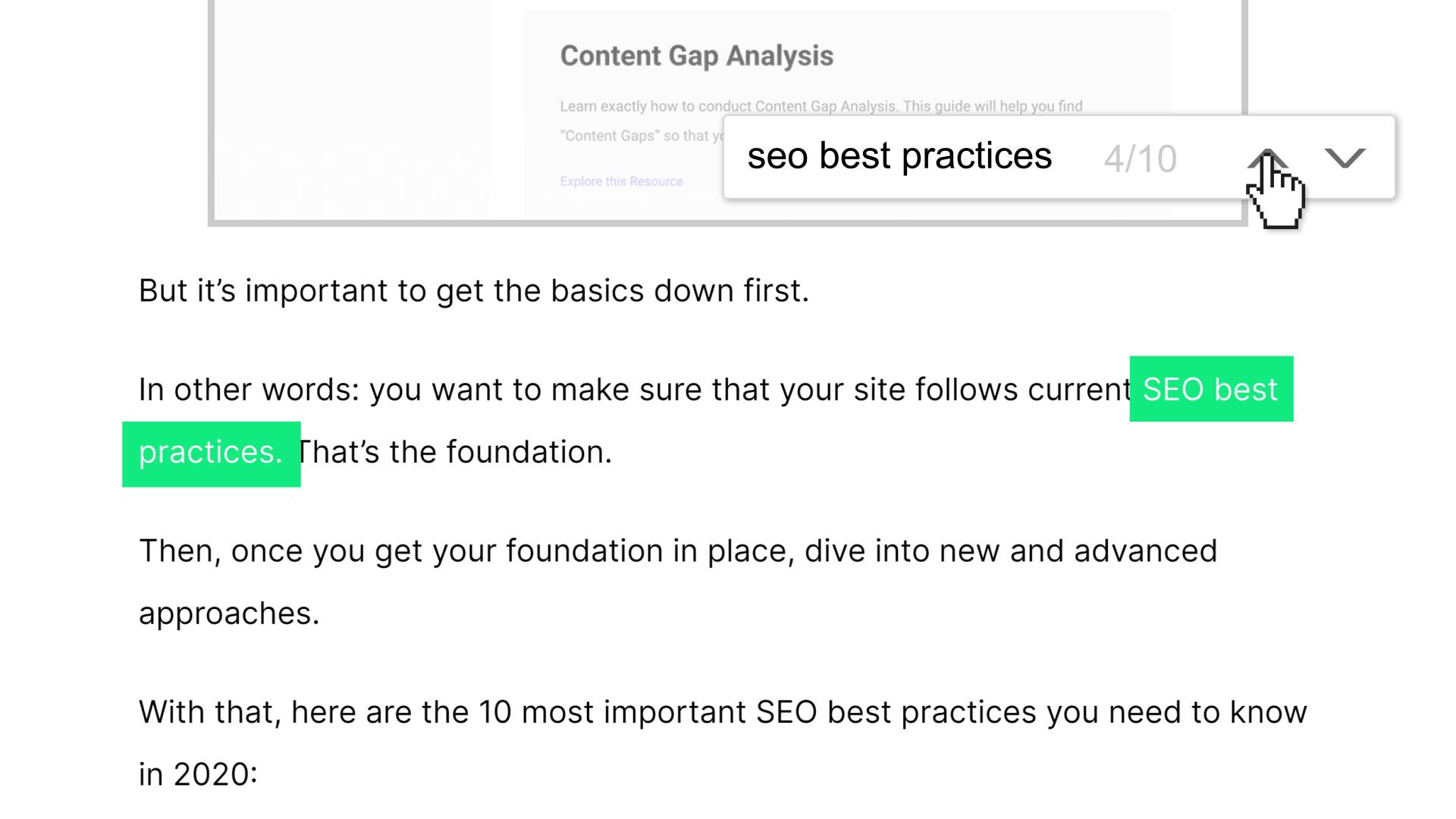
Task: Click the Learn exactly how to conduct description
Action: pos(821,106)
